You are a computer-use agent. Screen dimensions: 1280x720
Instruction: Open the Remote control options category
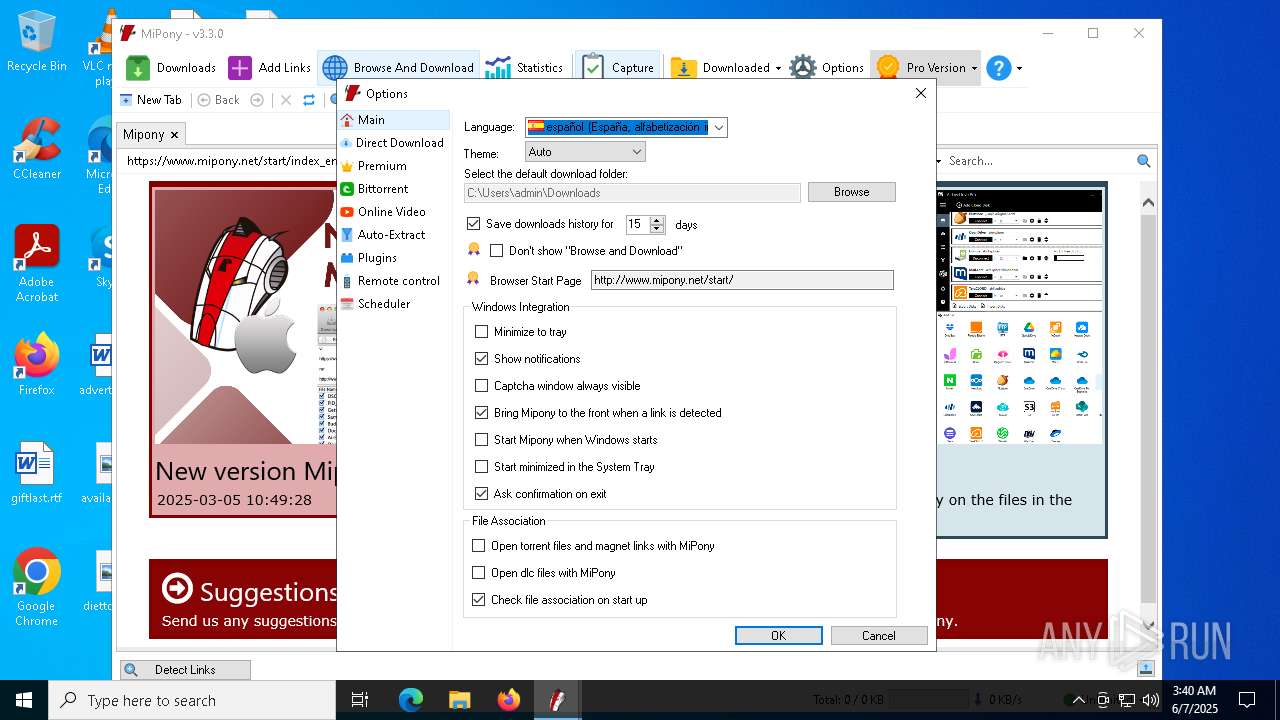tap(394, 281)
